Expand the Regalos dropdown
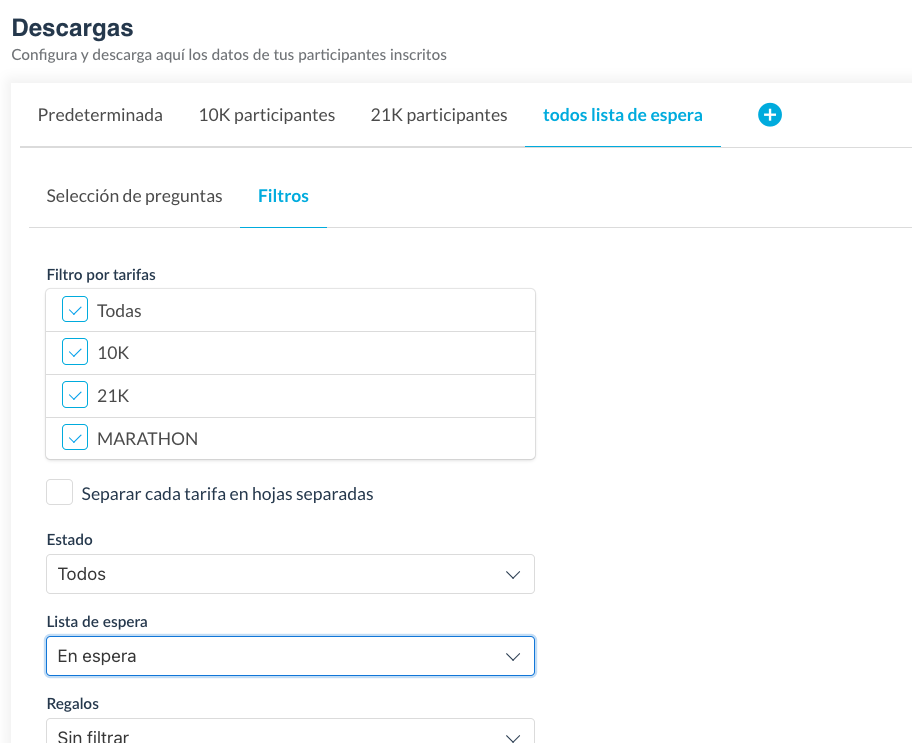 click(x=290, y=733)
